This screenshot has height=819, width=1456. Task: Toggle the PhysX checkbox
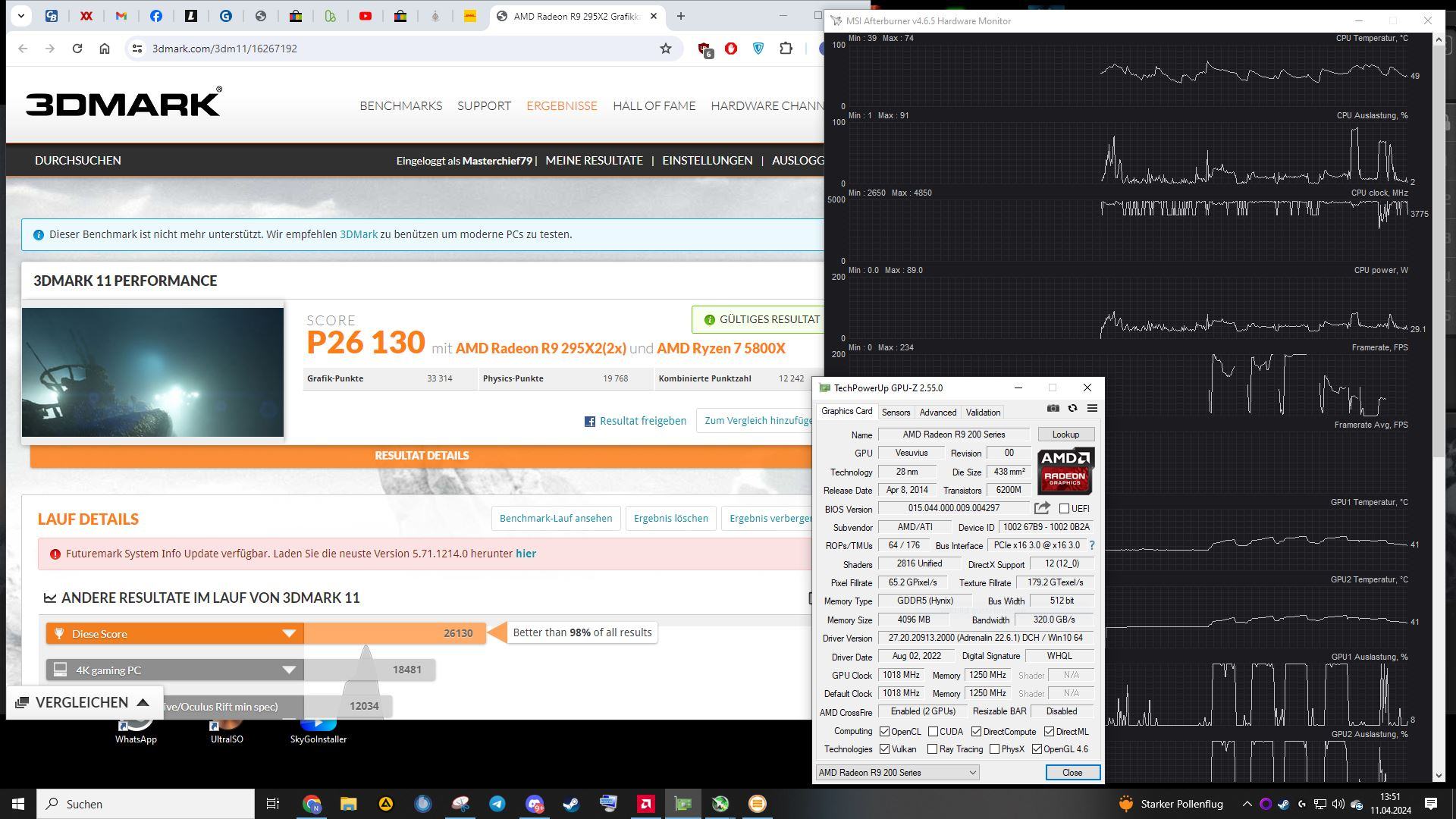(x=994, y=749)
